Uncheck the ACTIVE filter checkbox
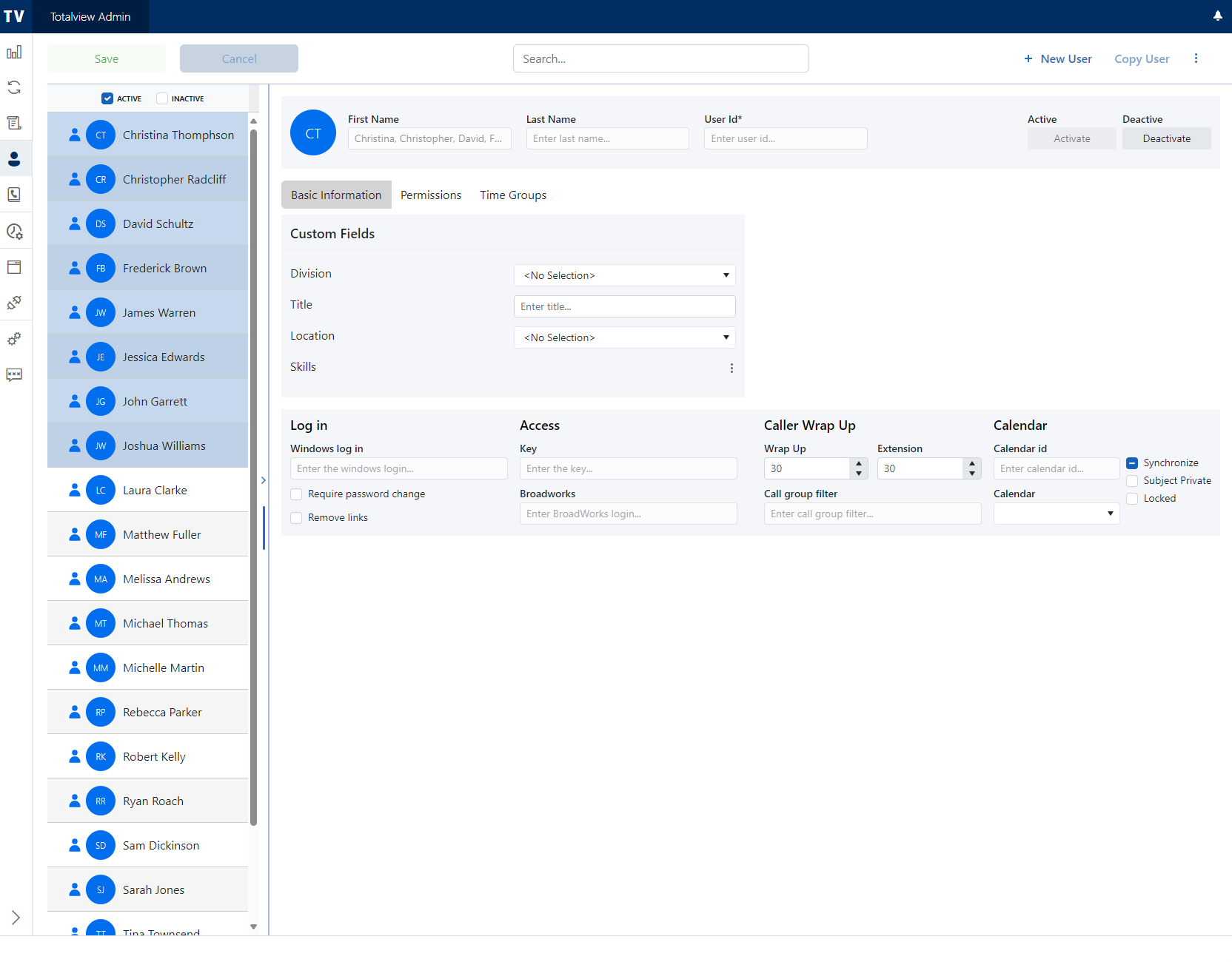The height and width of the screenshot is (962, 1232). [x=107, y=98]
